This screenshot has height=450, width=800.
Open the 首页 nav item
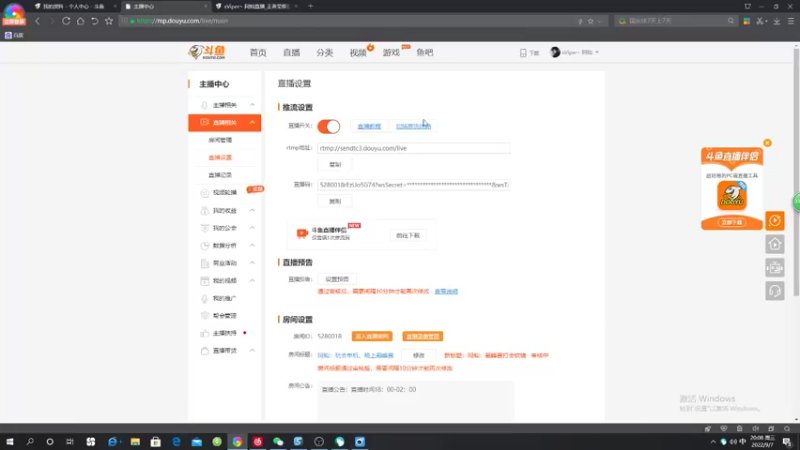pyautogui.click(x=258, y=53)
